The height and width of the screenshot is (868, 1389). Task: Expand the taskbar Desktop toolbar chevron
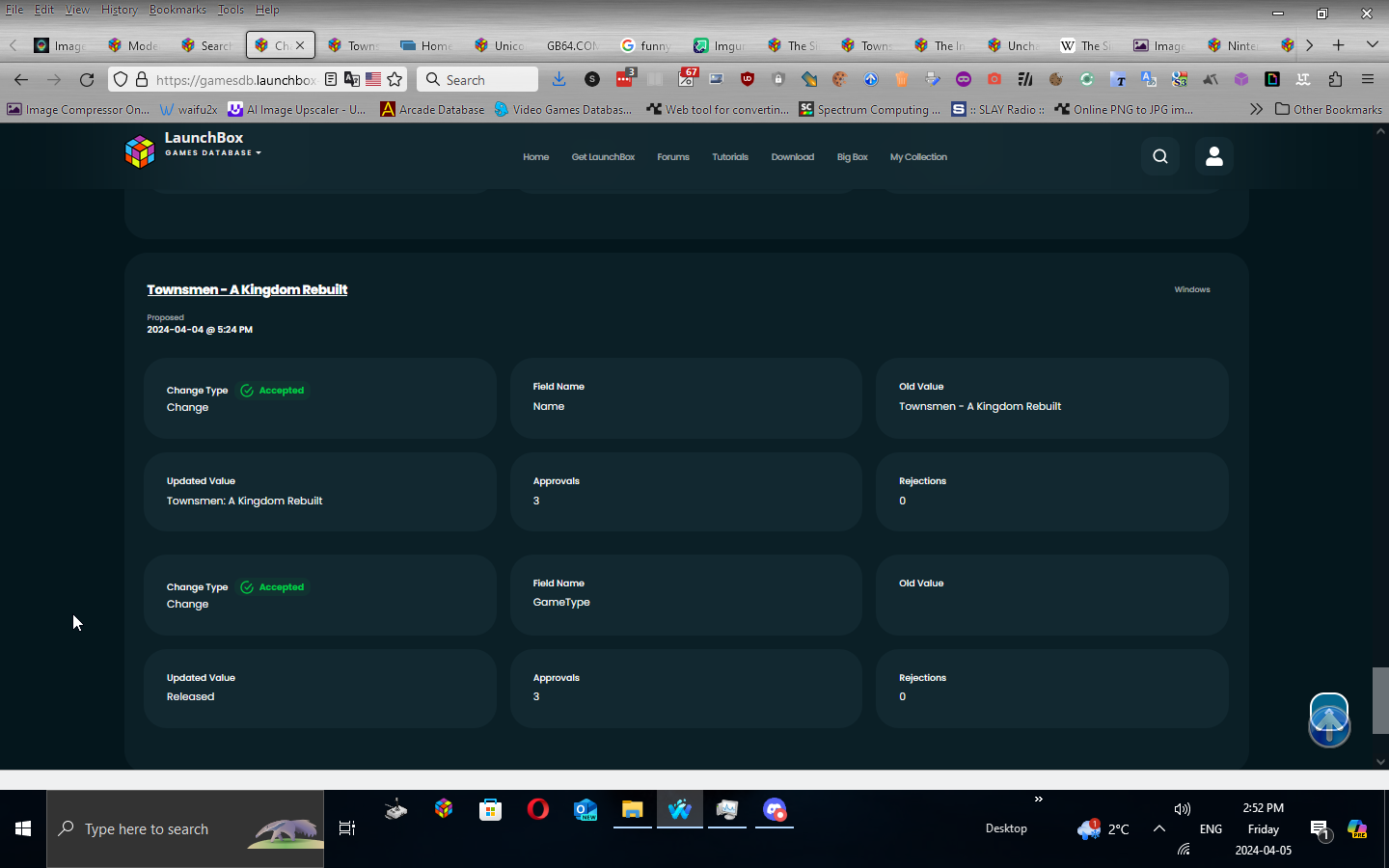tap(1038, 799)
